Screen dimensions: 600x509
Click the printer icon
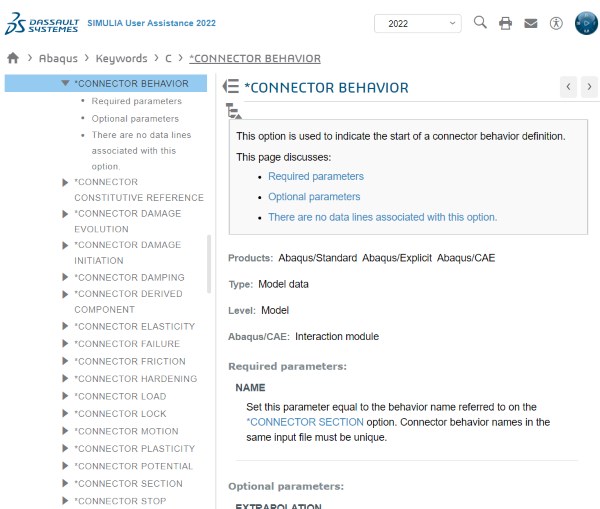pos(505,23)
